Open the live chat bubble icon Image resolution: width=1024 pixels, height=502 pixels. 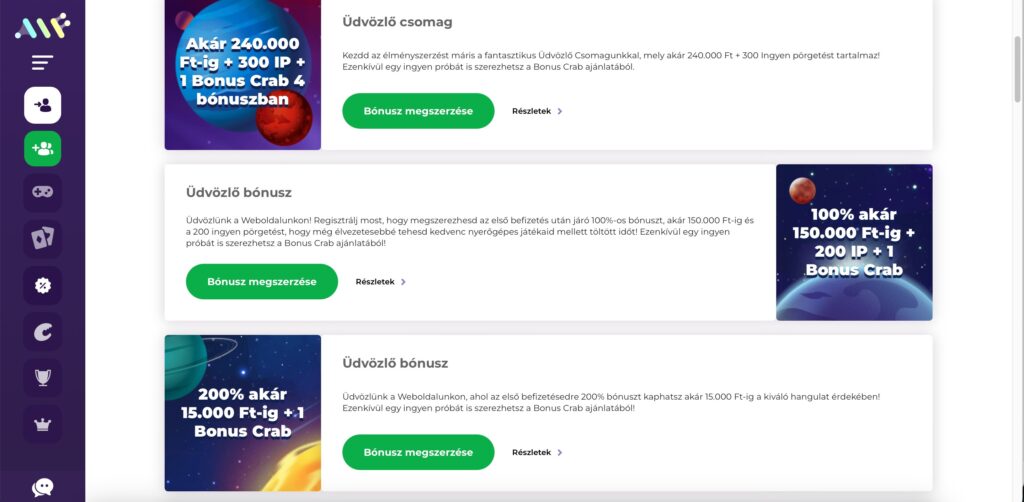pos(42,487)
